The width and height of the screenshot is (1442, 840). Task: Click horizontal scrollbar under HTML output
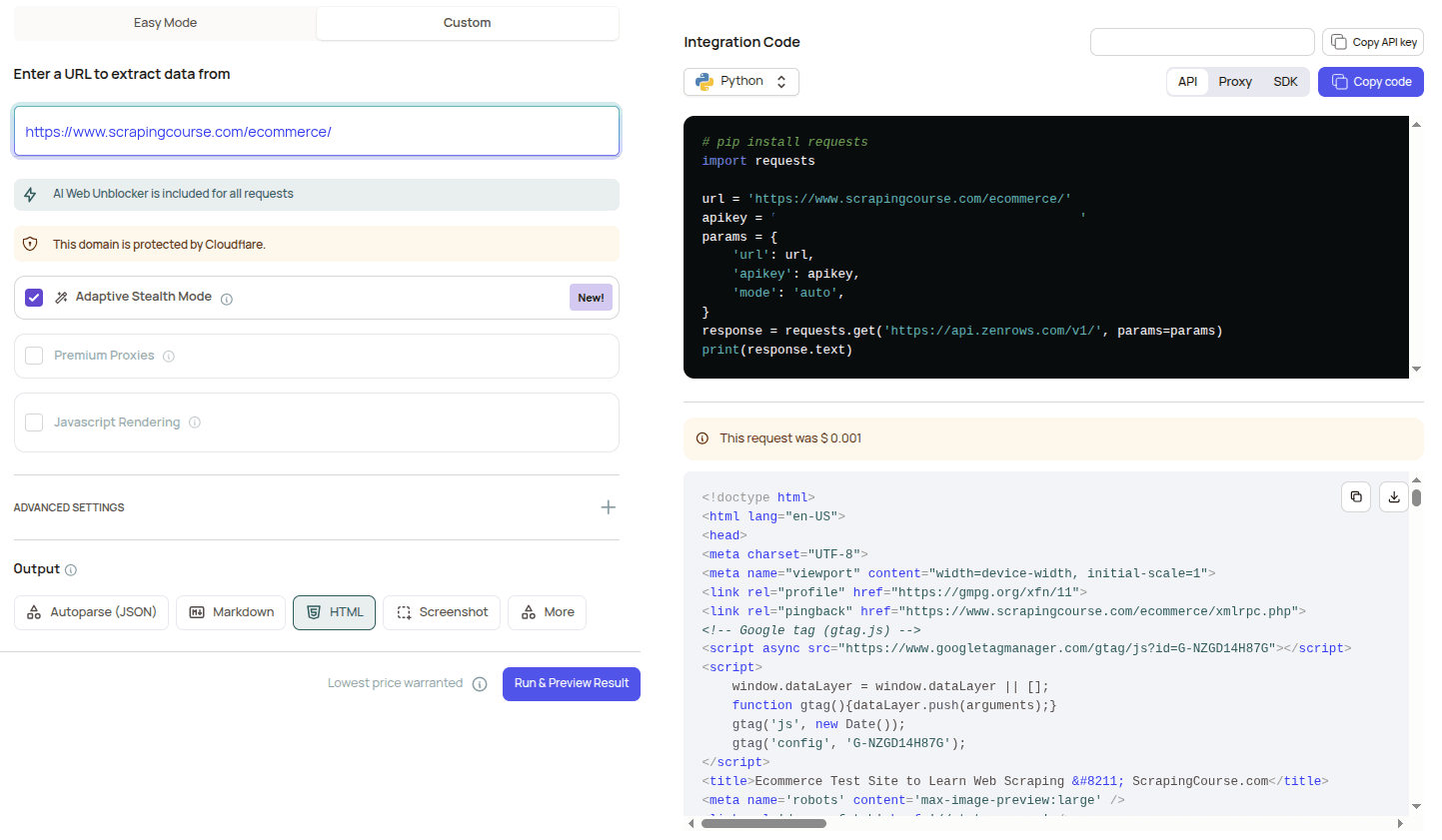[x=763, y=823]
